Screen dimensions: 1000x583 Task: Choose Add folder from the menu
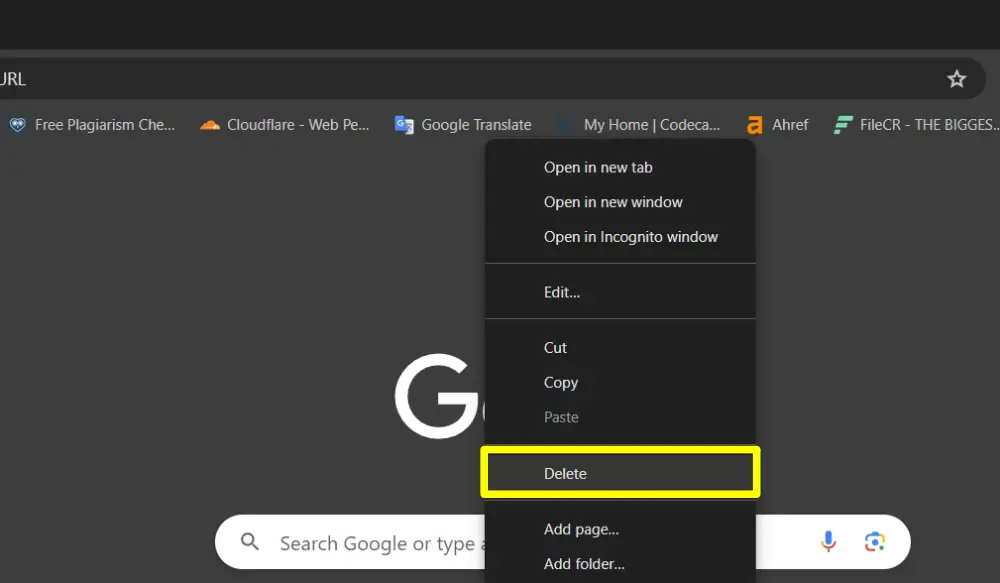tap(584, 563)
